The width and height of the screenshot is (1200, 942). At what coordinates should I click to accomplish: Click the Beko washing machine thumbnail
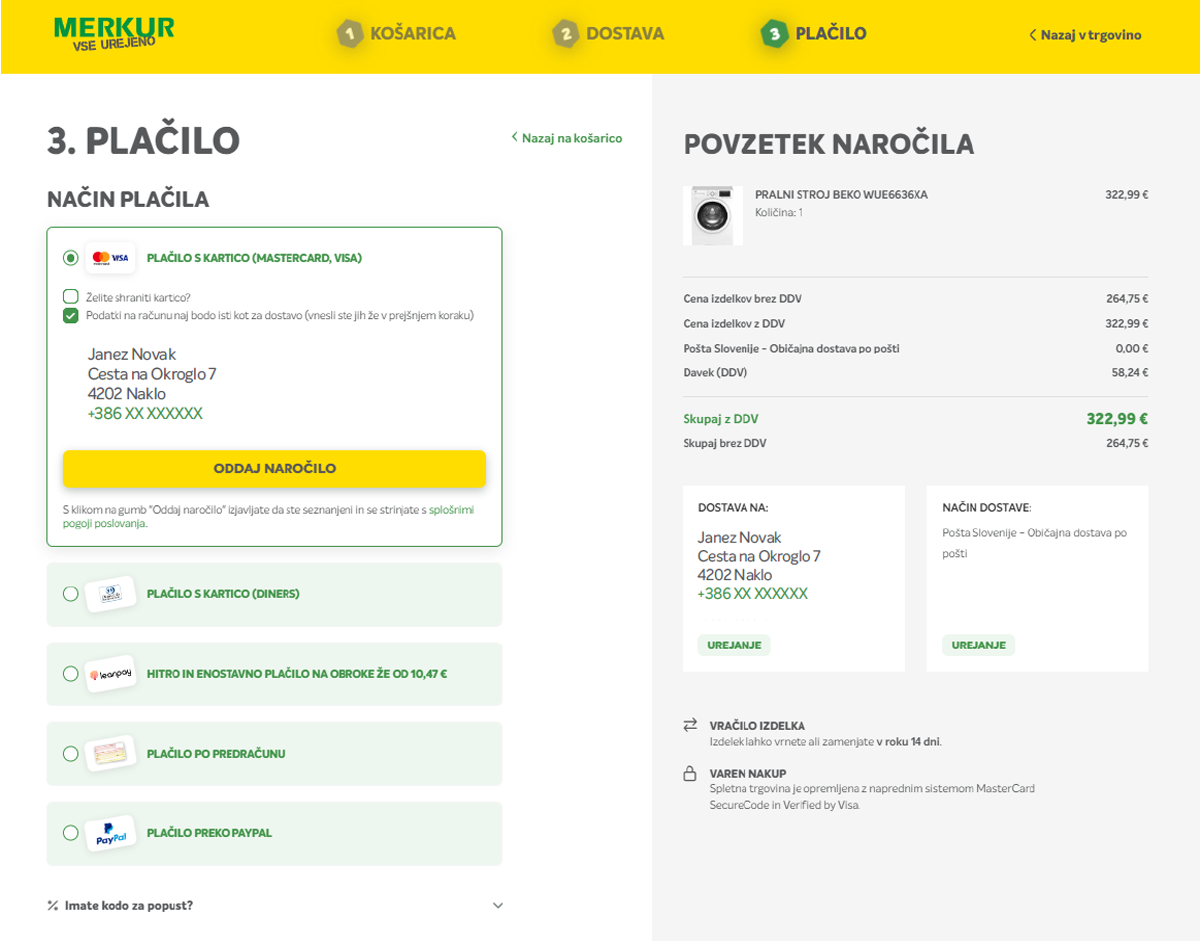pyautogui.click(x=712, y=215)
